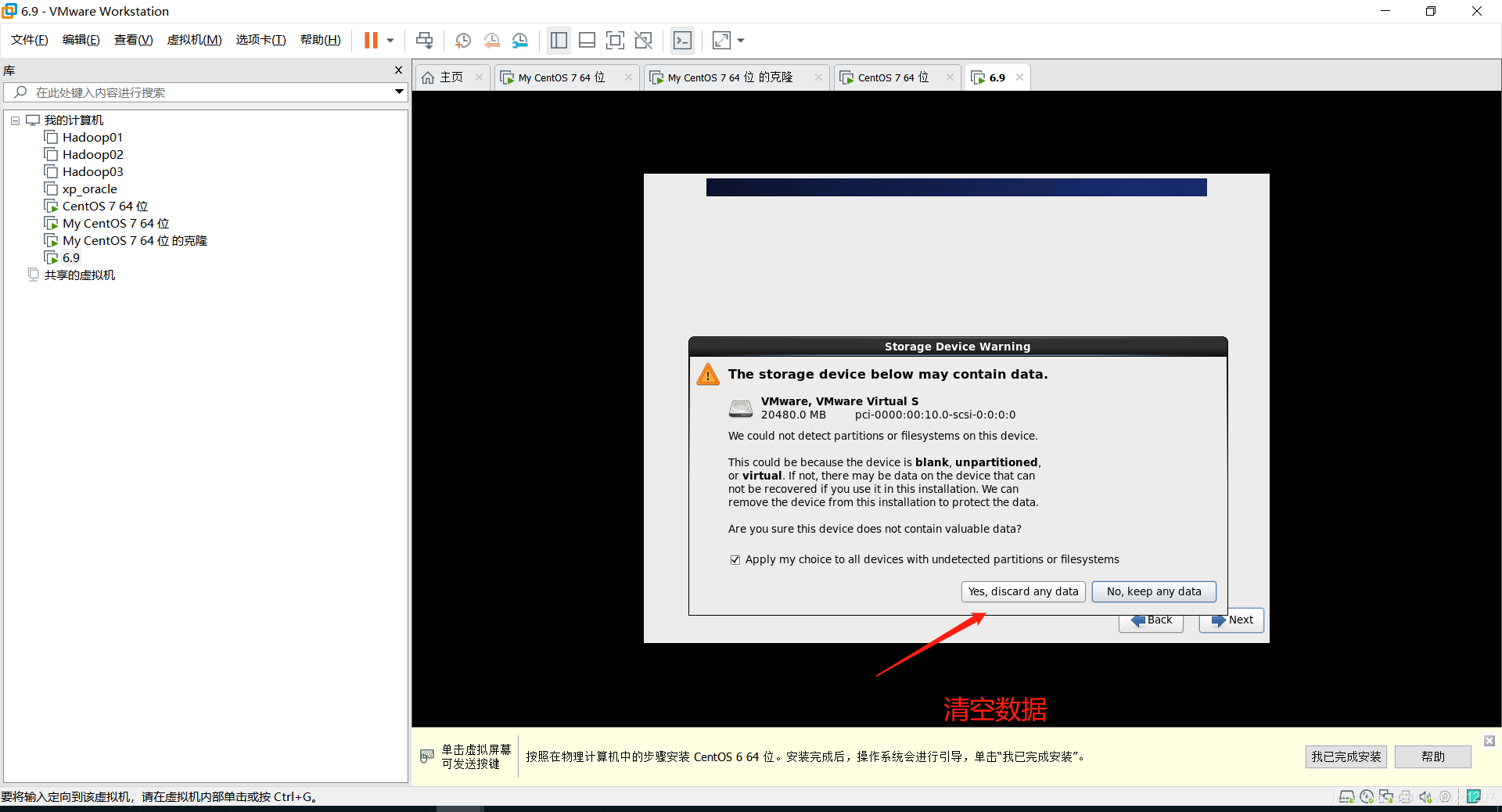The image size is (1502, 812).
Task: Click the installer Back button
Action: click(1152, 623)
